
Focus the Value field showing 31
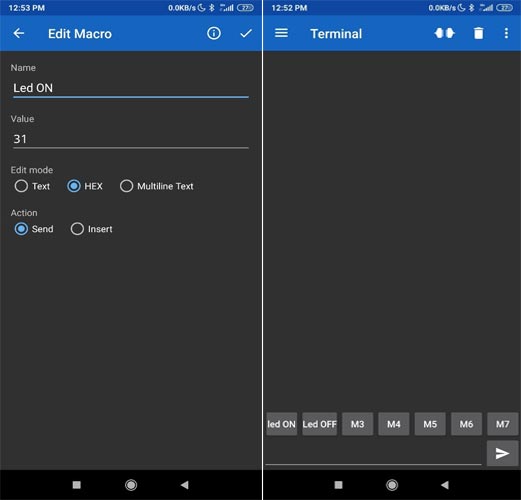(x=131, y=139)
